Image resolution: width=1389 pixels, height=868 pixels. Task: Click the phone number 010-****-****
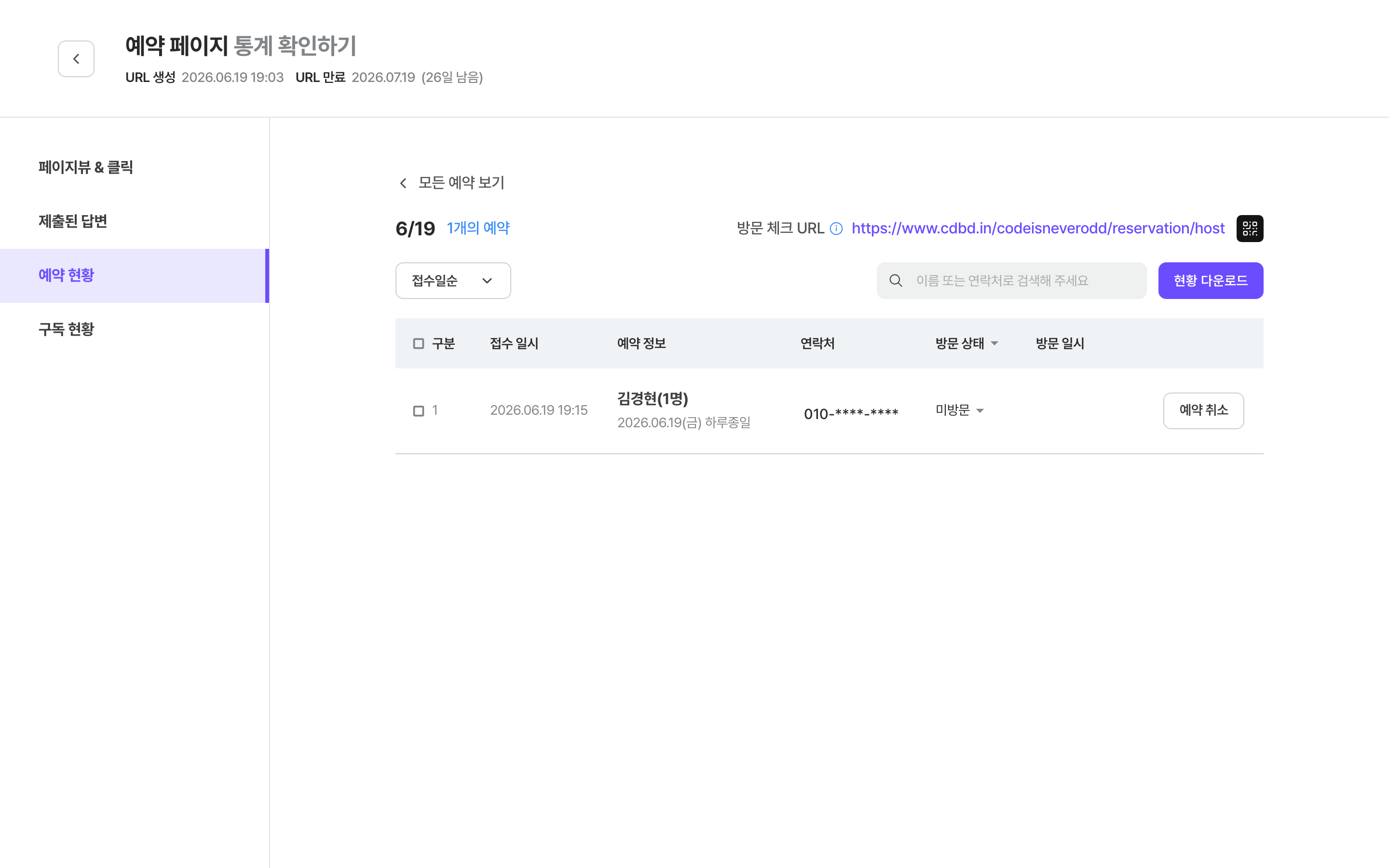pos(851,413)
